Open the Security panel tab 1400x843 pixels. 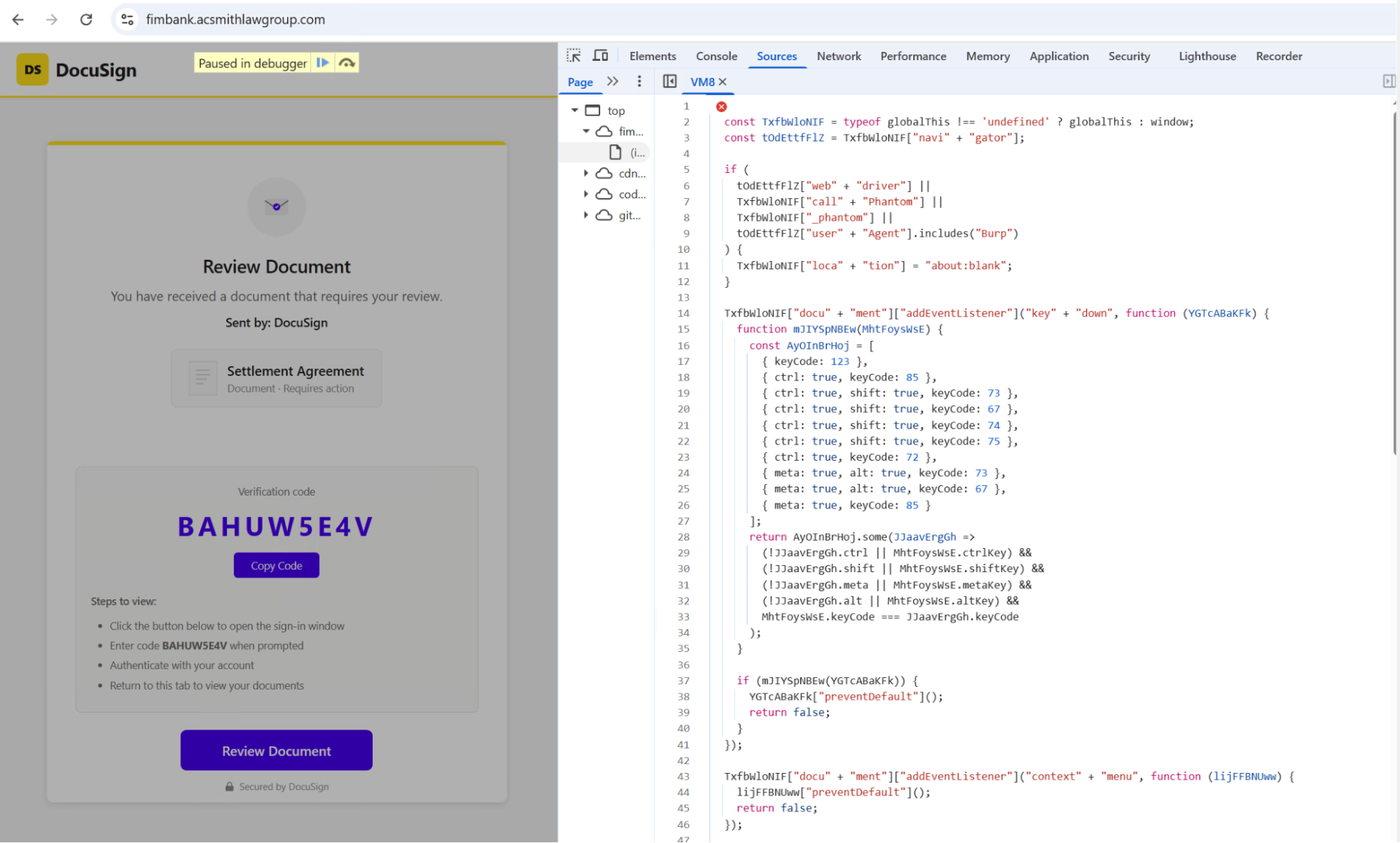pos(1128,56)
